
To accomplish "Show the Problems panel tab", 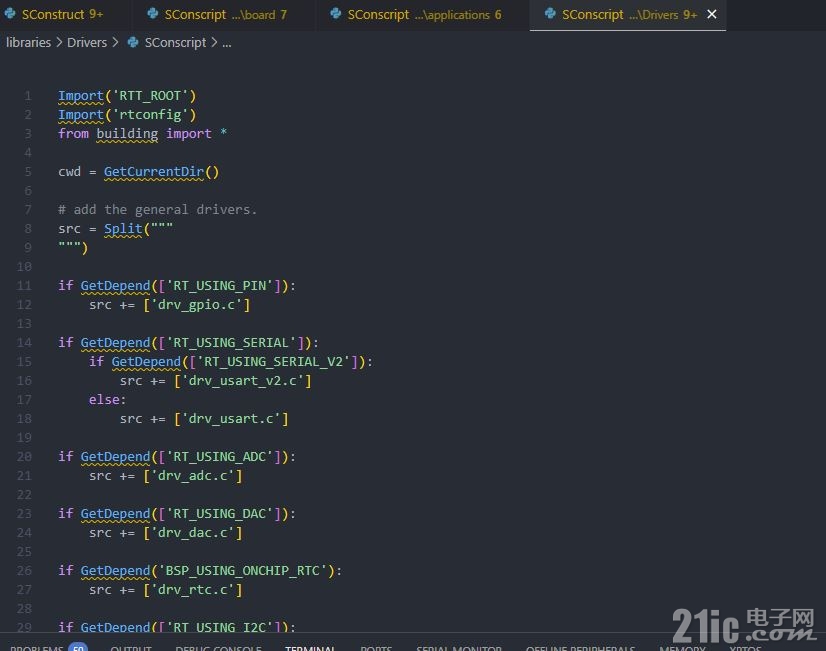I will point(36,647).
